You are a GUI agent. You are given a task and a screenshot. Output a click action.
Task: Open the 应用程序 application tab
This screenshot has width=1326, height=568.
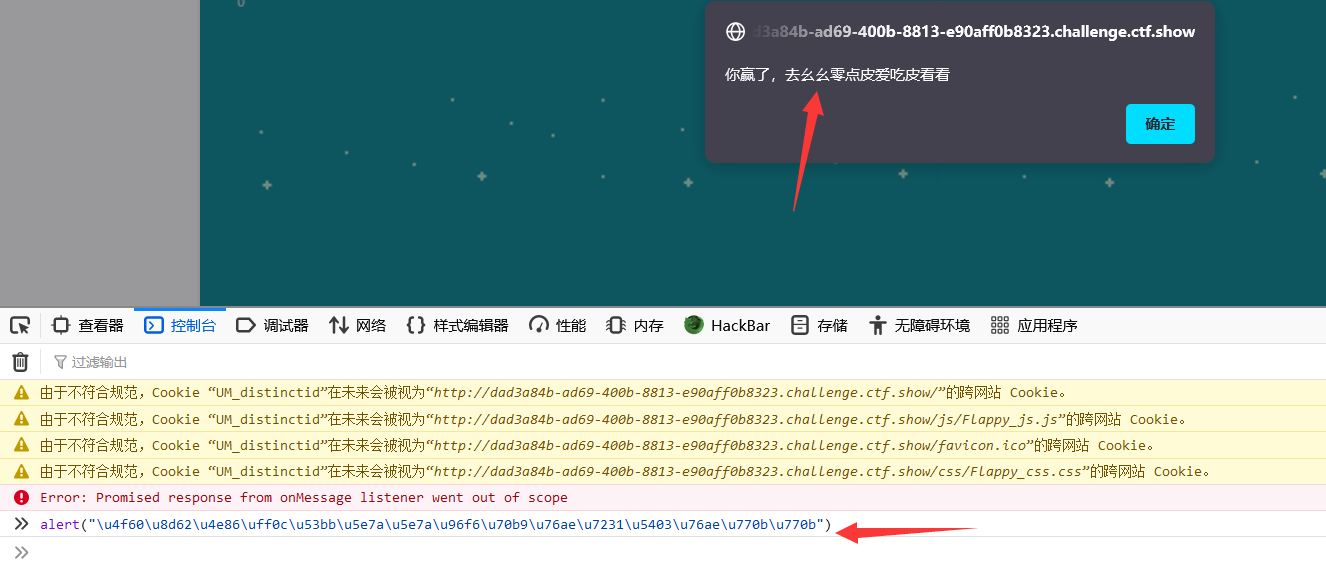[x=1034, y=325]
